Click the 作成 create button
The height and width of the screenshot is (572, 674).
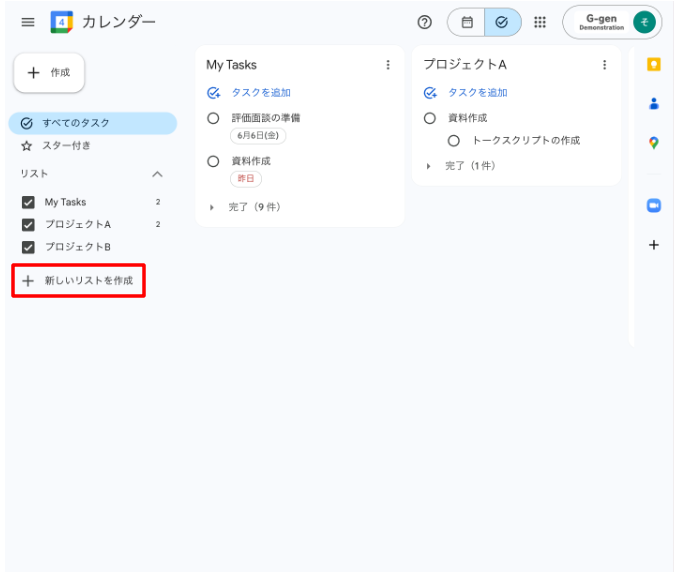(49, 73)
